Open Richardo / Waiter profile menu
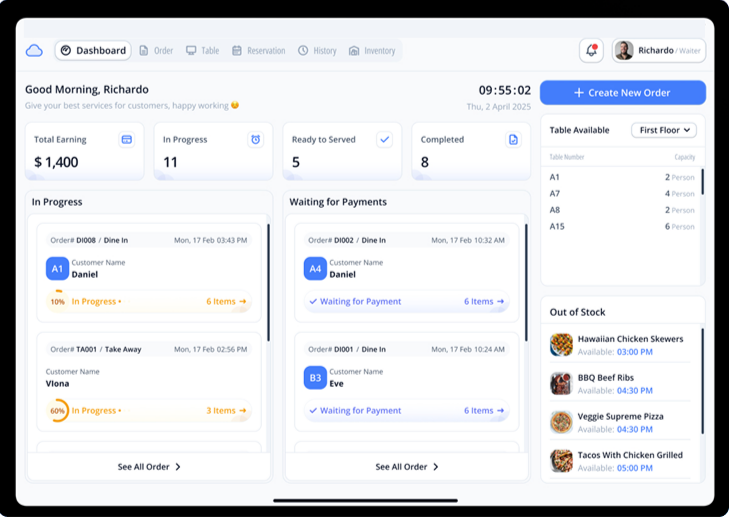The width and height of the screenshot is (730, 518). point(659,50)
